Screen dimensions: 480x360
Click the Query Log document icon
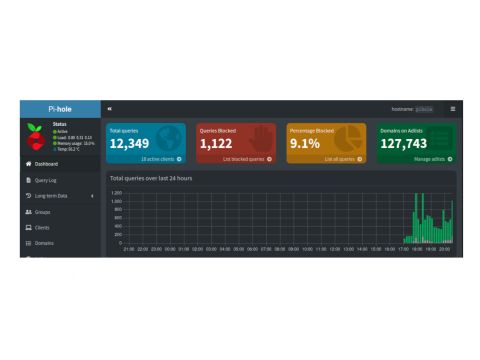(28, 180)
